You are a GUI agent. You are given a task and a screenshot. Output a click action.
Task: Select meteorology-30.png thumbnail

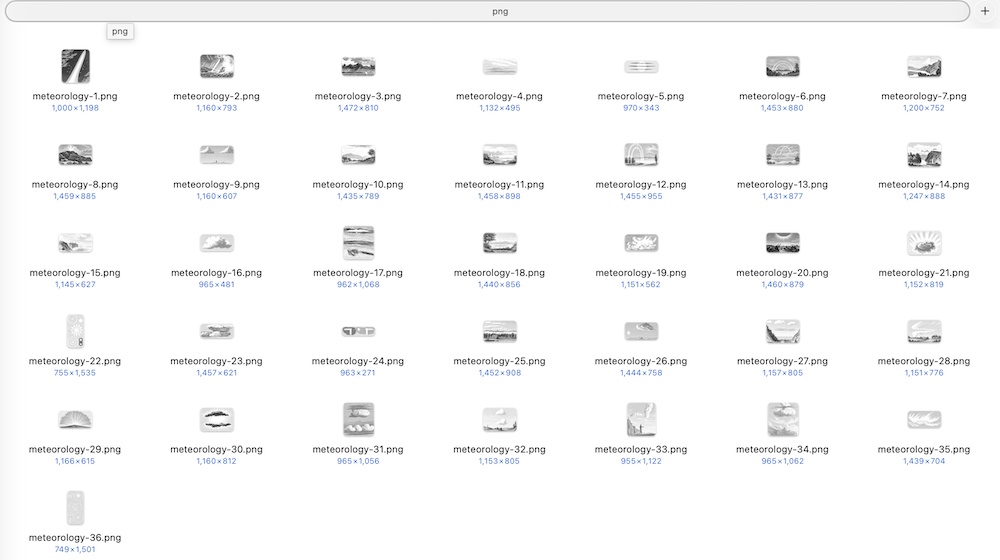point(217,420)
